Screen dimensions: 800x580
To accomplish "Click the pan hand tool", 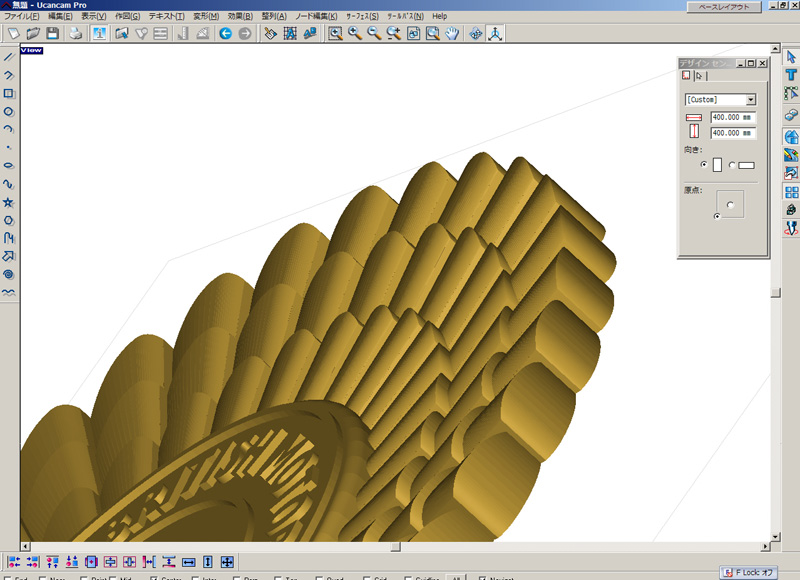I will (x=452, y=33).
